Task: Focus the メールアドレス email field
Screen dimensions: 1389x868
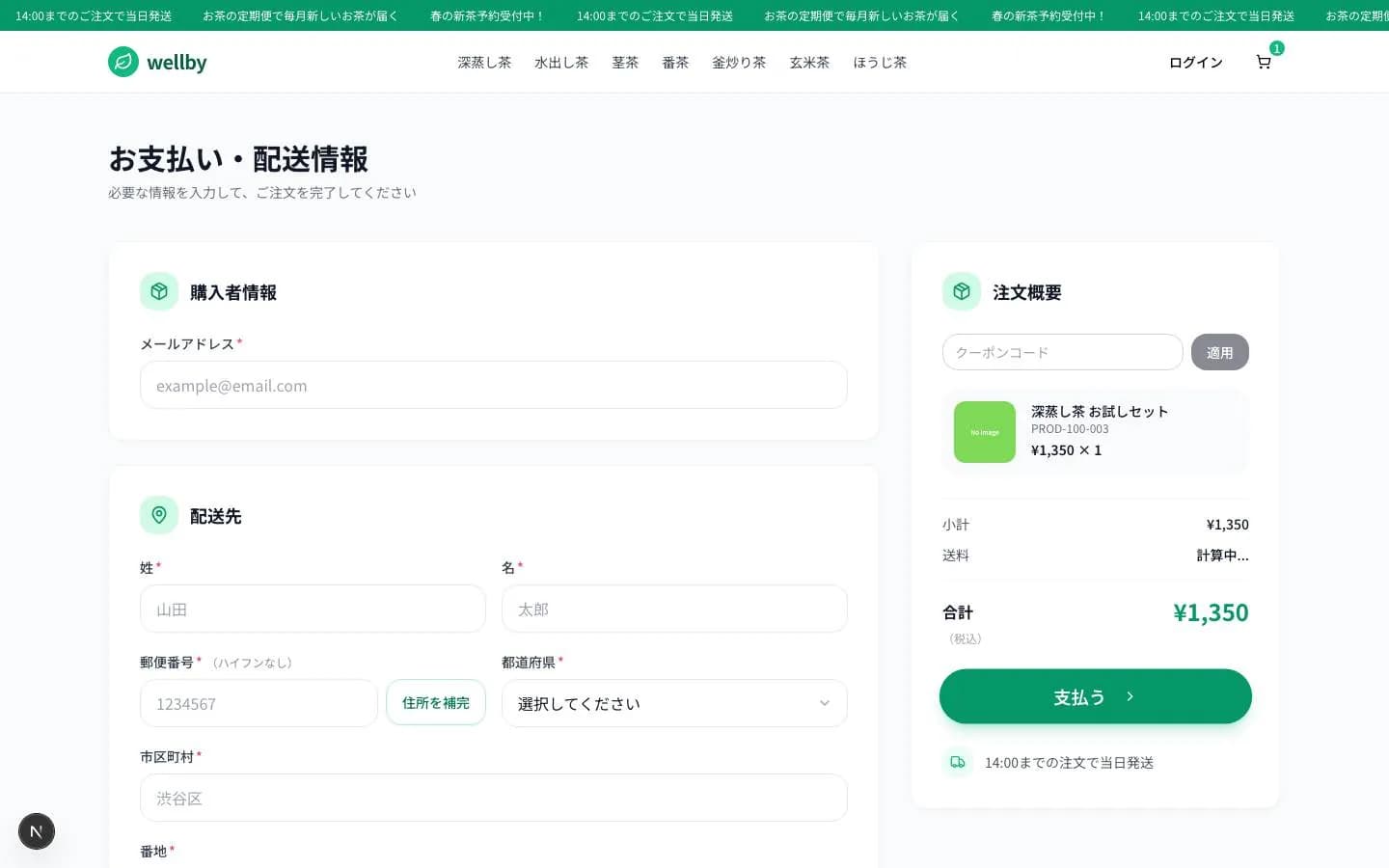Action: tap(494, 385)
